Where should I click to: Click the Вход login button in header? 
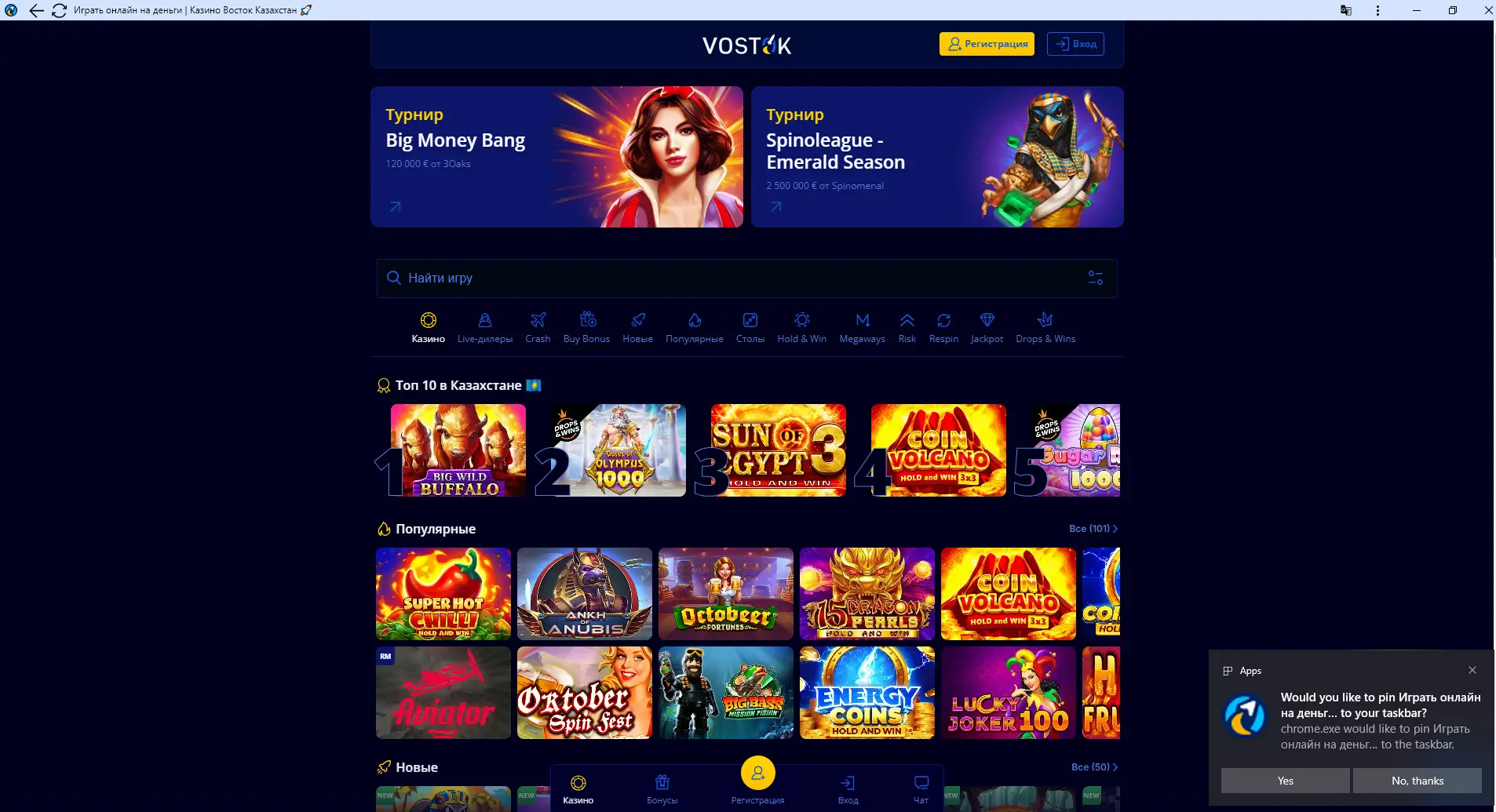point(1076,44)
